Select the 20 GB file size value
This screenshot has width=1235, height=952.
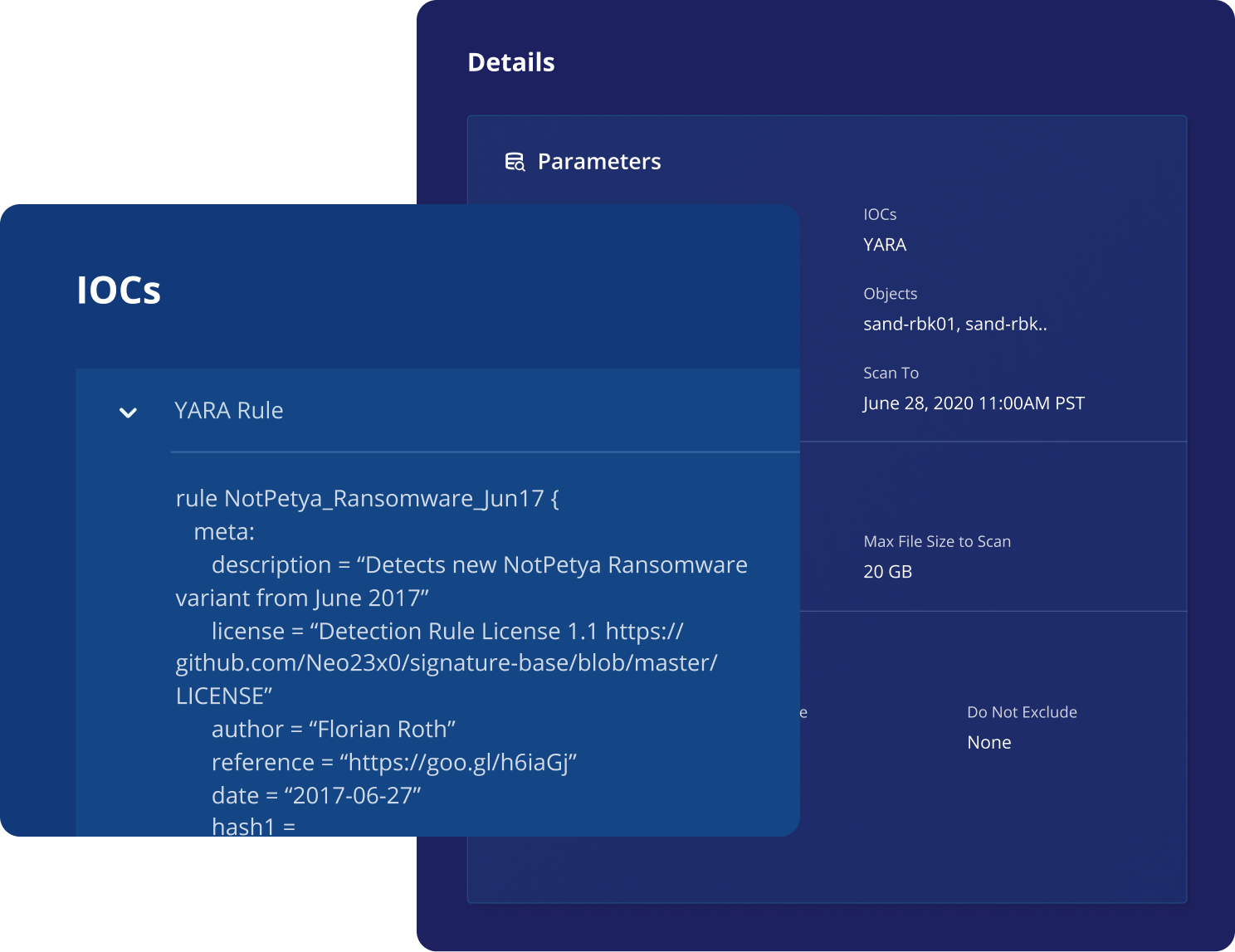(x=887, y=572)
